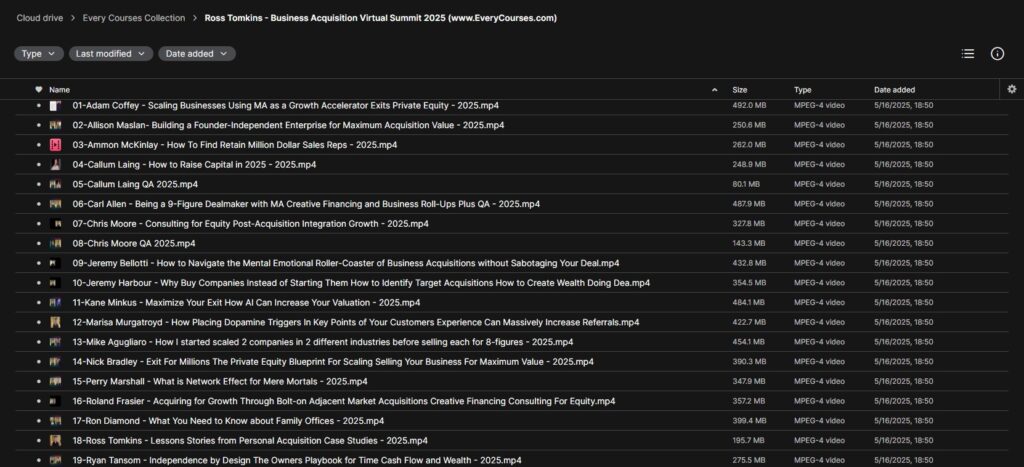Click the 250.6 MB size cell

pyautogui.click(x=748, y=125)
